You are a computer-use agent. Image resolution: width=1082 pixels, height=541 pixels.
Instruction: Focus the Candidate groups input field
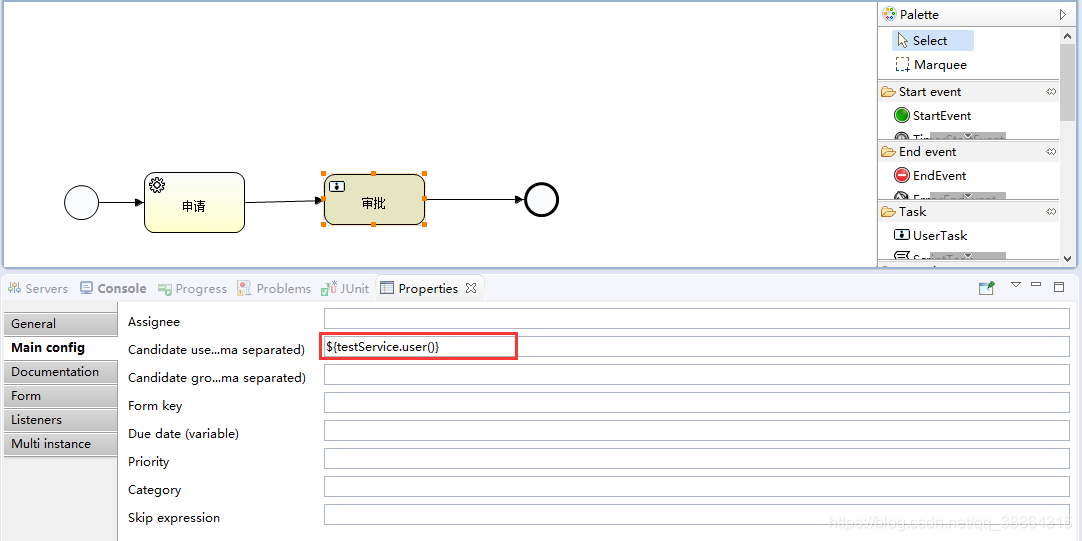[x=697, y=375]
